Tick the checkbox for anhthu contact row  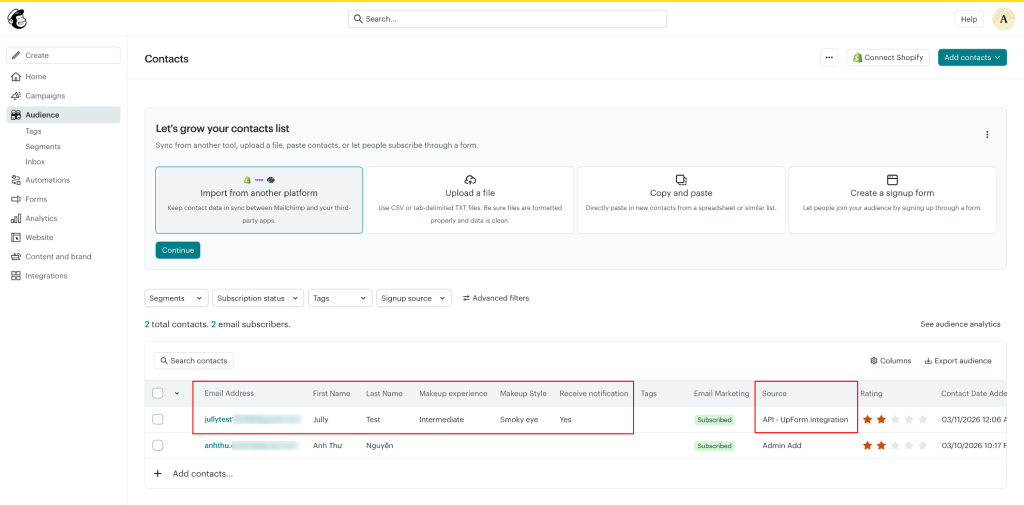click(157, 446)
